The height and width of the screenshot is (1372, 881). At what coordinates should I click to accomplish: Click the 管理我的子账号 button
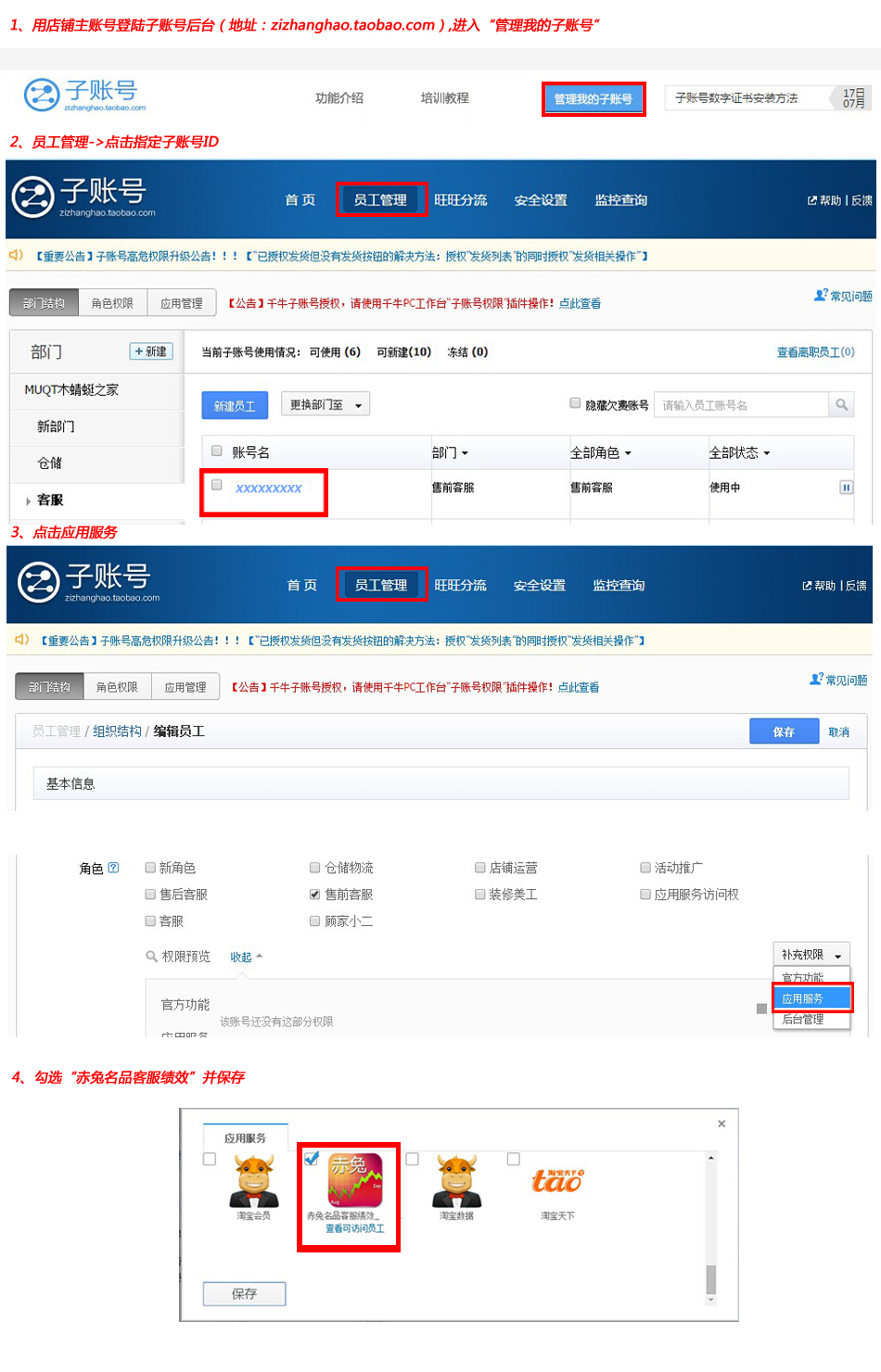point(594,98)
